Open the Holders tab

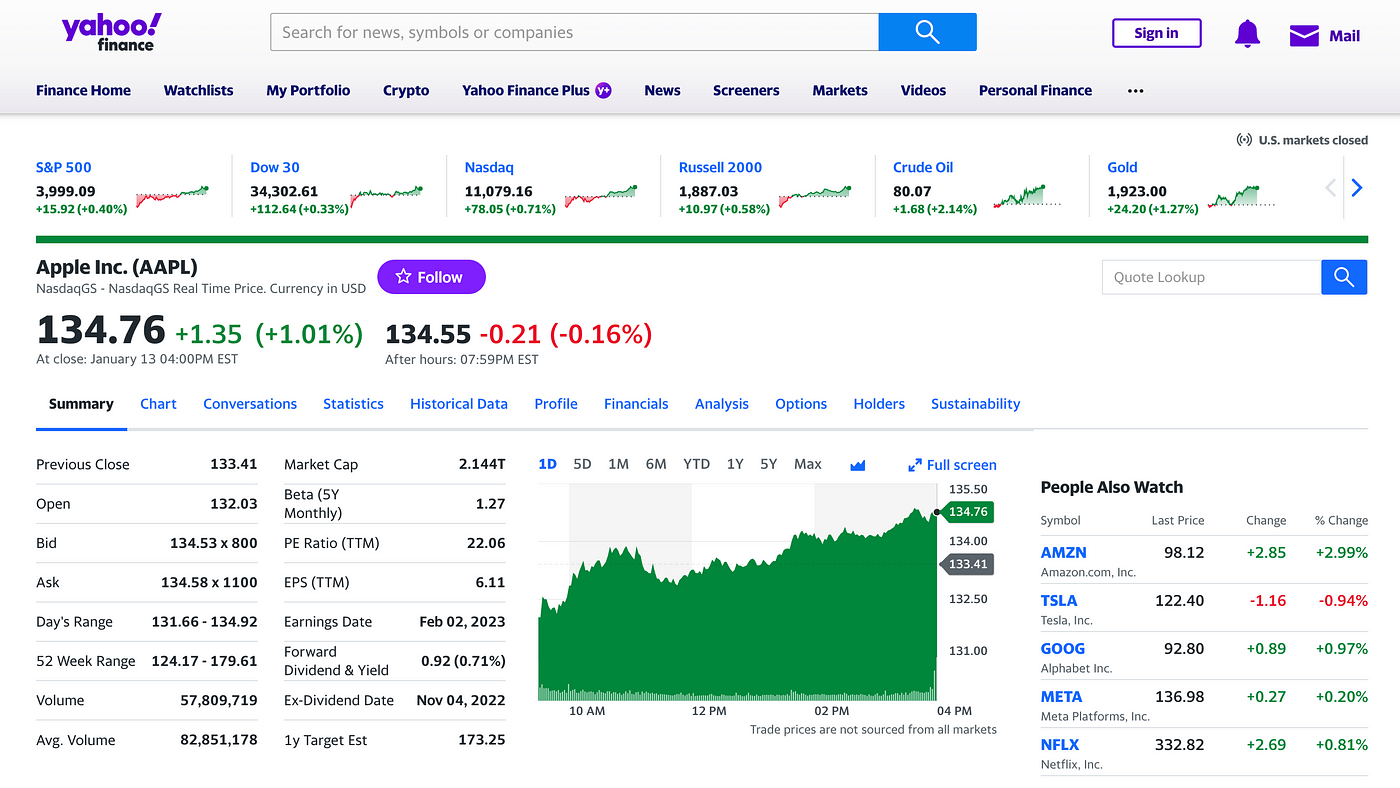(879, 404)
